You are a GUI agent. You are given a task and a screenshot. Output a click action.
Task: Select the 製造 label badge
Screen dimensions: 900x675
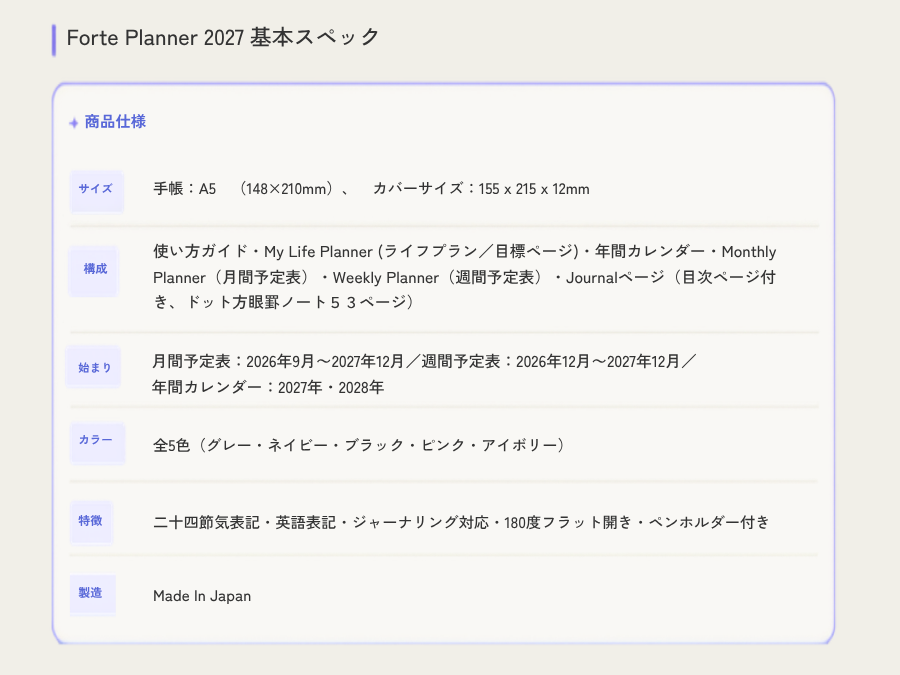click(92, 595)
